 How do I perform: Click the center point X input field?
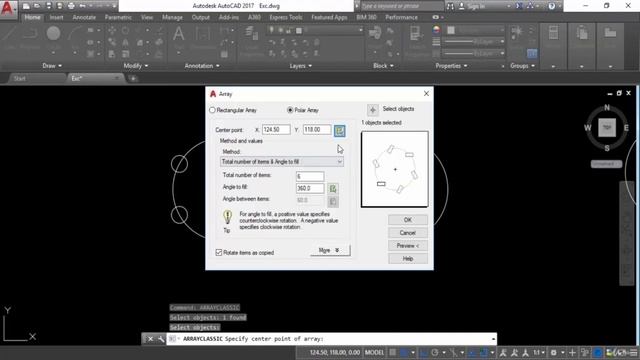[x=276, y=130]
